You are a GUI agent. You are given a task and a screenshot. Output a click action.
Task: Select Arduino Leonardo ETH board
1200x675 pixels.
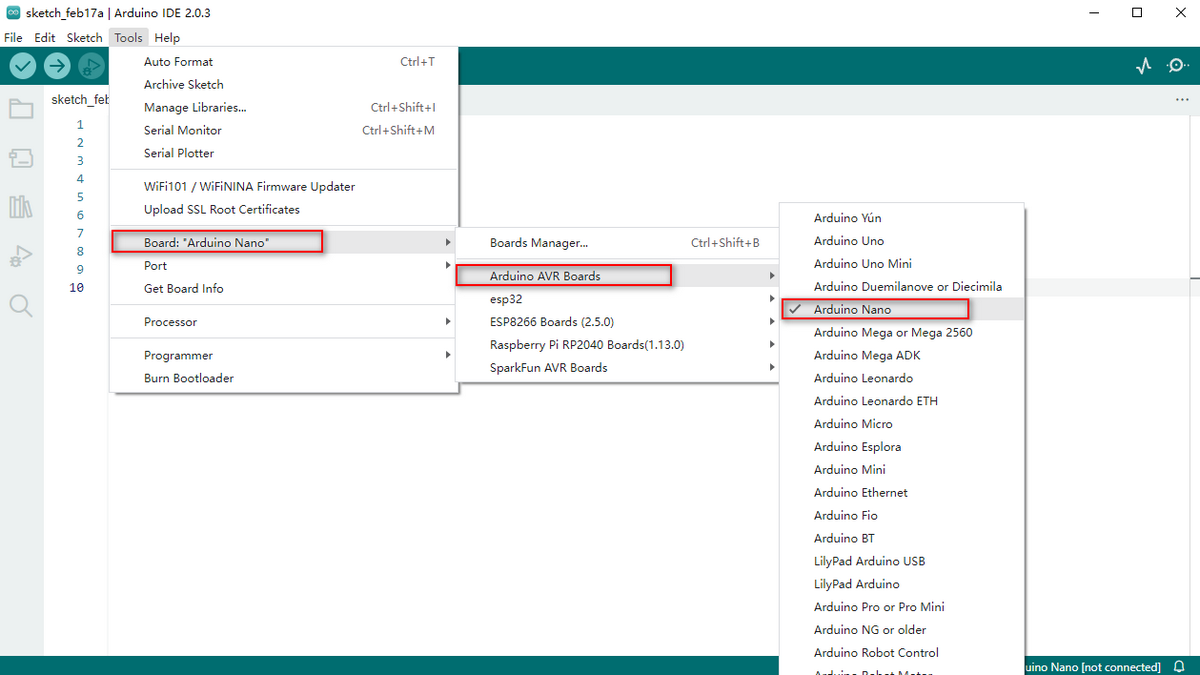[x=902, y=401]
